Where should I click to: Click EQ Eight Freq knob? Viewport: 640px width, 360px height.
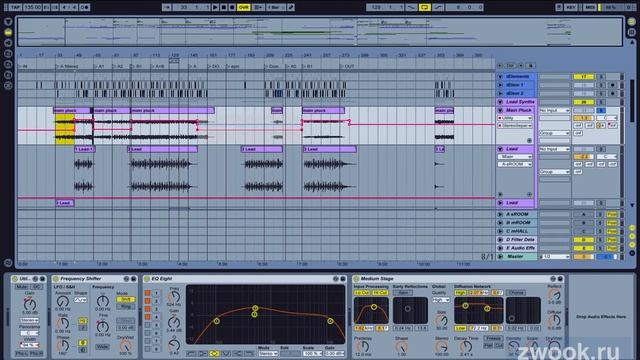(174, 297)
